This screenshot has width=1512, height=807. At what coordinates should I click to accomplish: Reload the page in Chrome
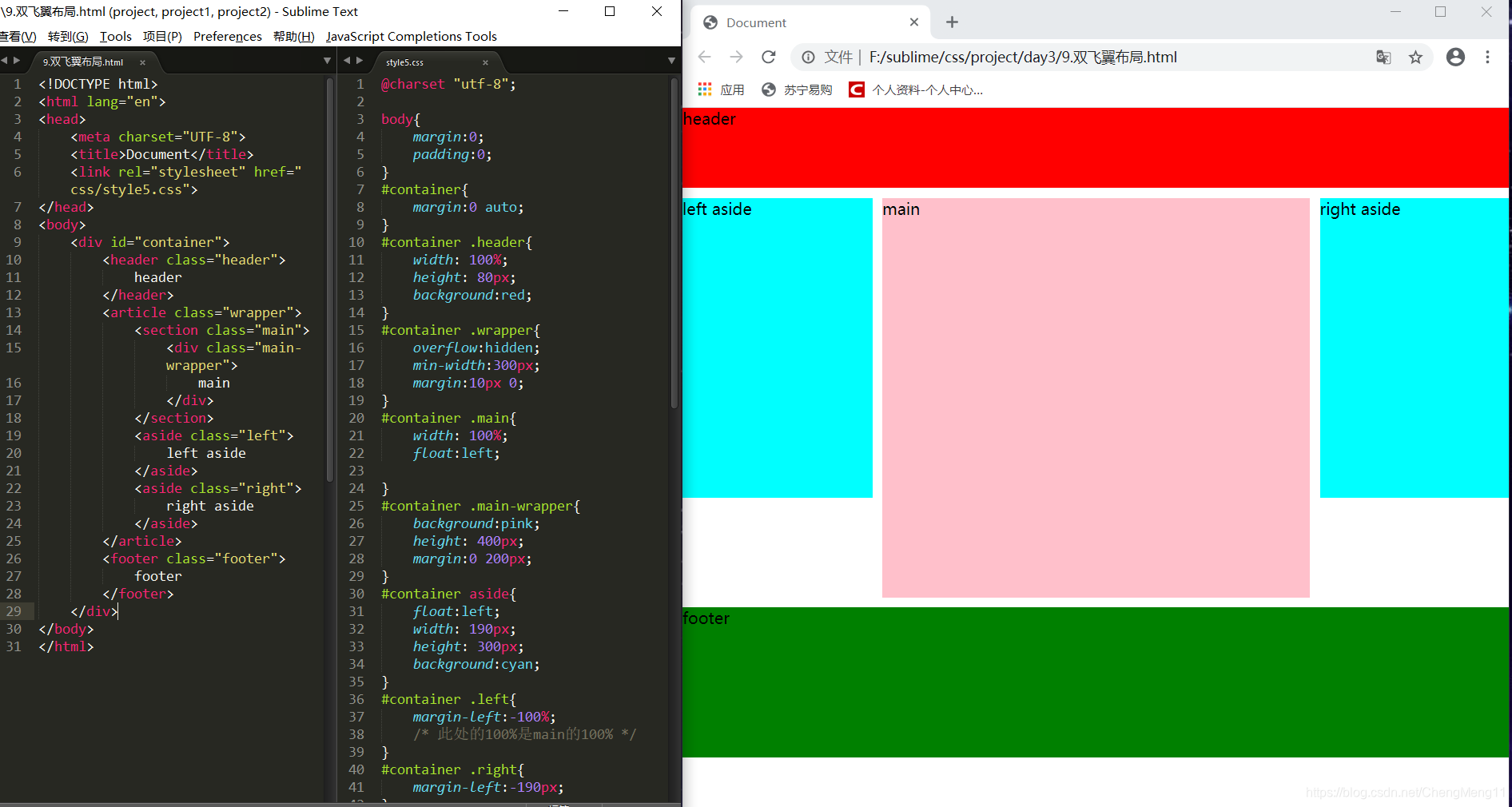point(769,57)
